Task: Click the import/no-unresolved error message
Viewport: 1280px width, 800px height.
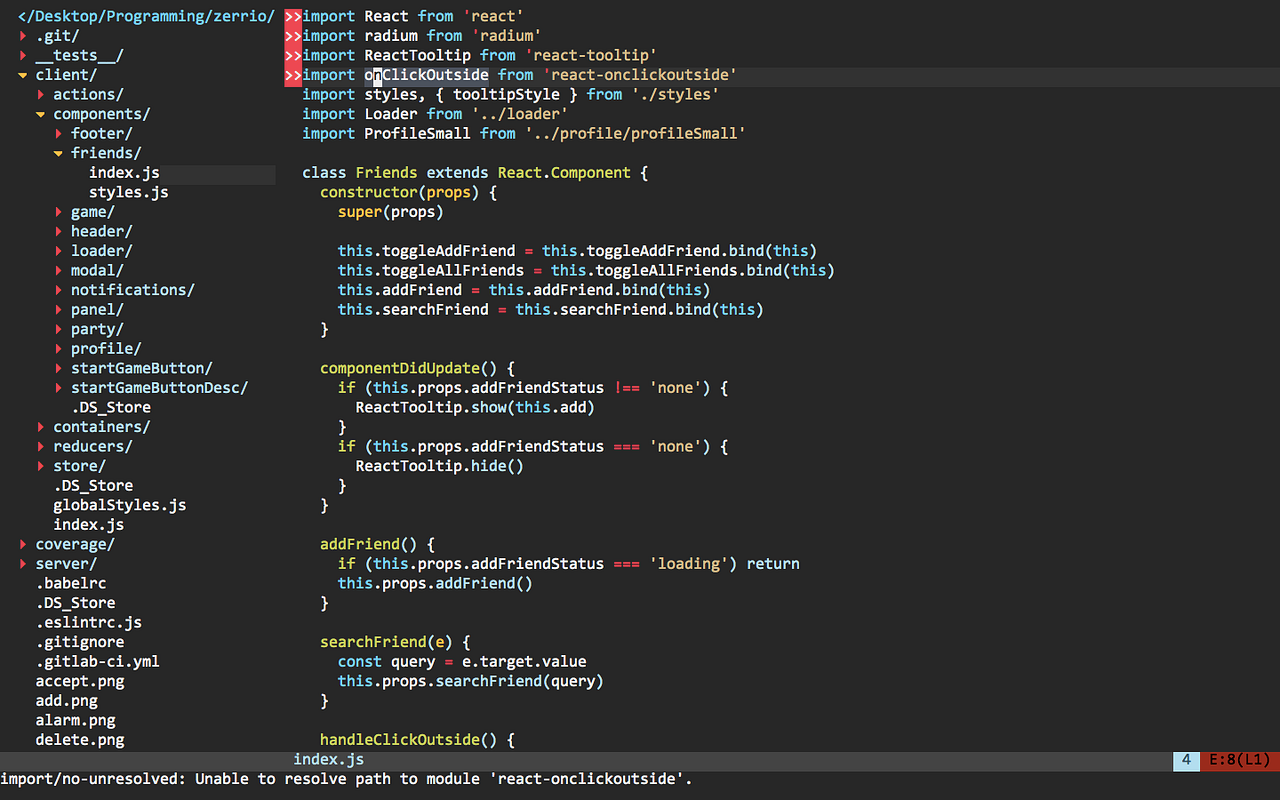Action: pos(348,779)
